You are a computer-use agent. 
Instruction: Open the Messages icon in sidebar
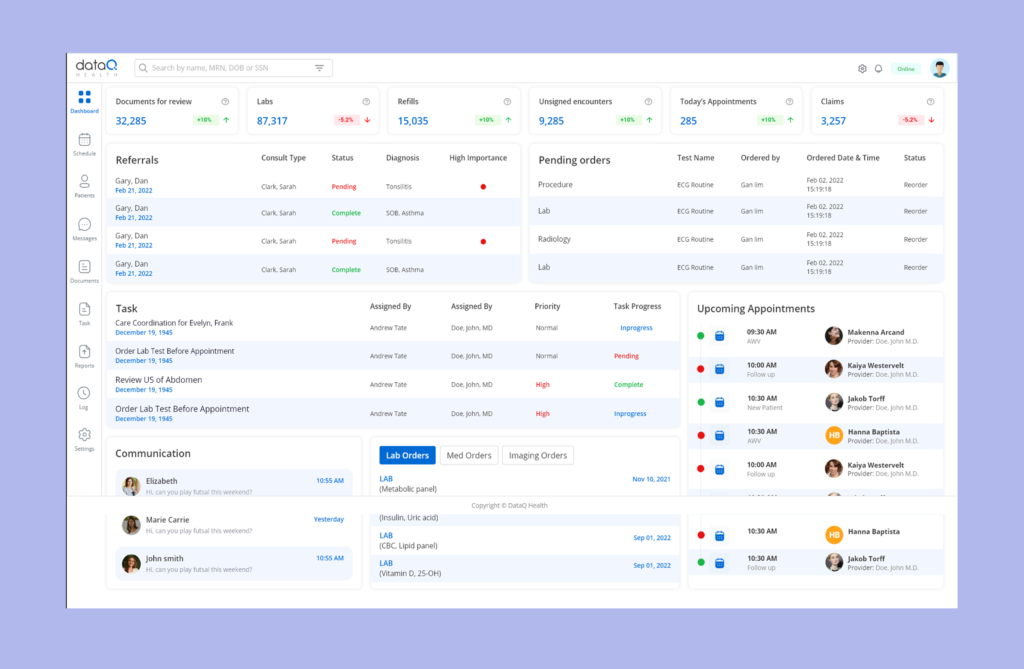pyautogui.click(x=84, y=225)
